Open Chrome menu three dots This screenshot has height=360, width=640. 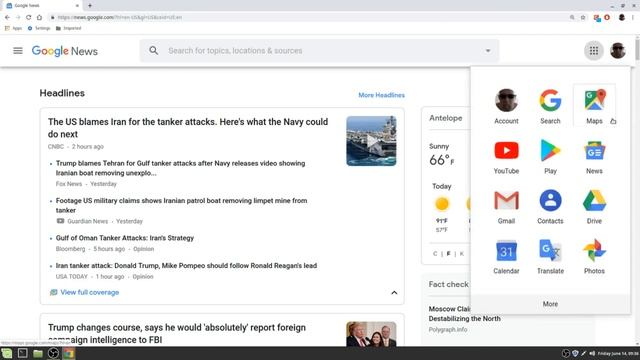[633, 17]
